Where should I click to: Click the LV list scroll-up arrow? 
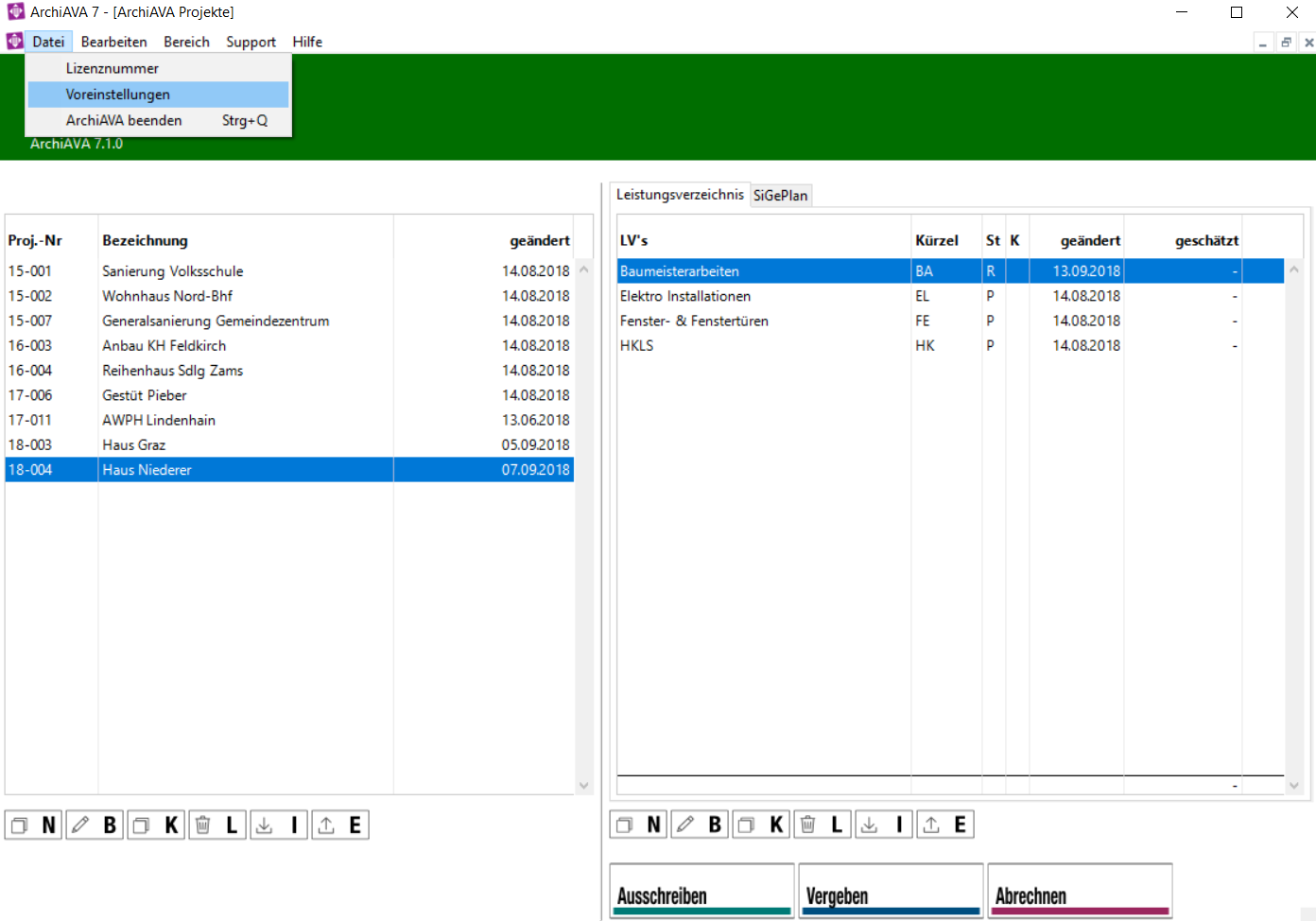(1294, 269)
